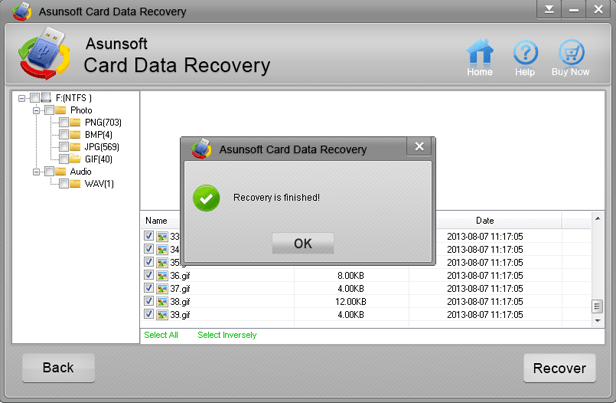616x403 pixels.
Task: Click the image icon of 37.gif
Action: click(162, 289)
